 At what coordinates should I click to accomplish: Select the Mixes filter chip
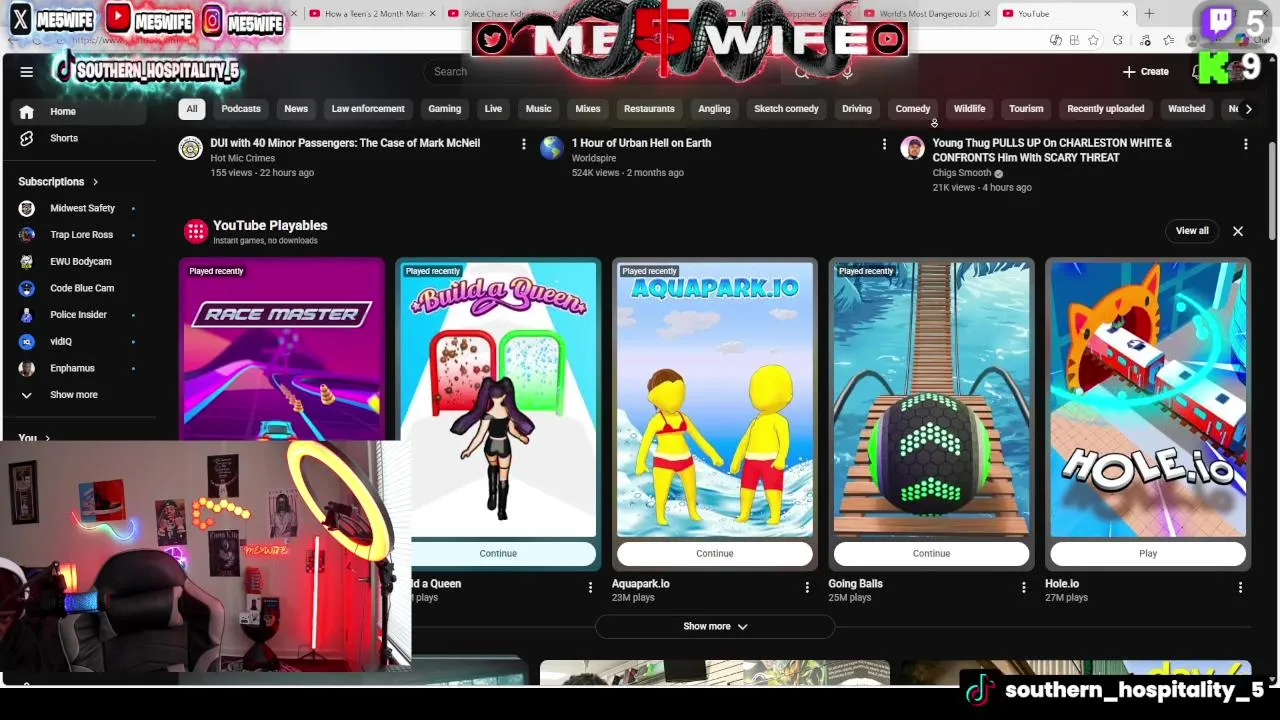pos(588,109)
